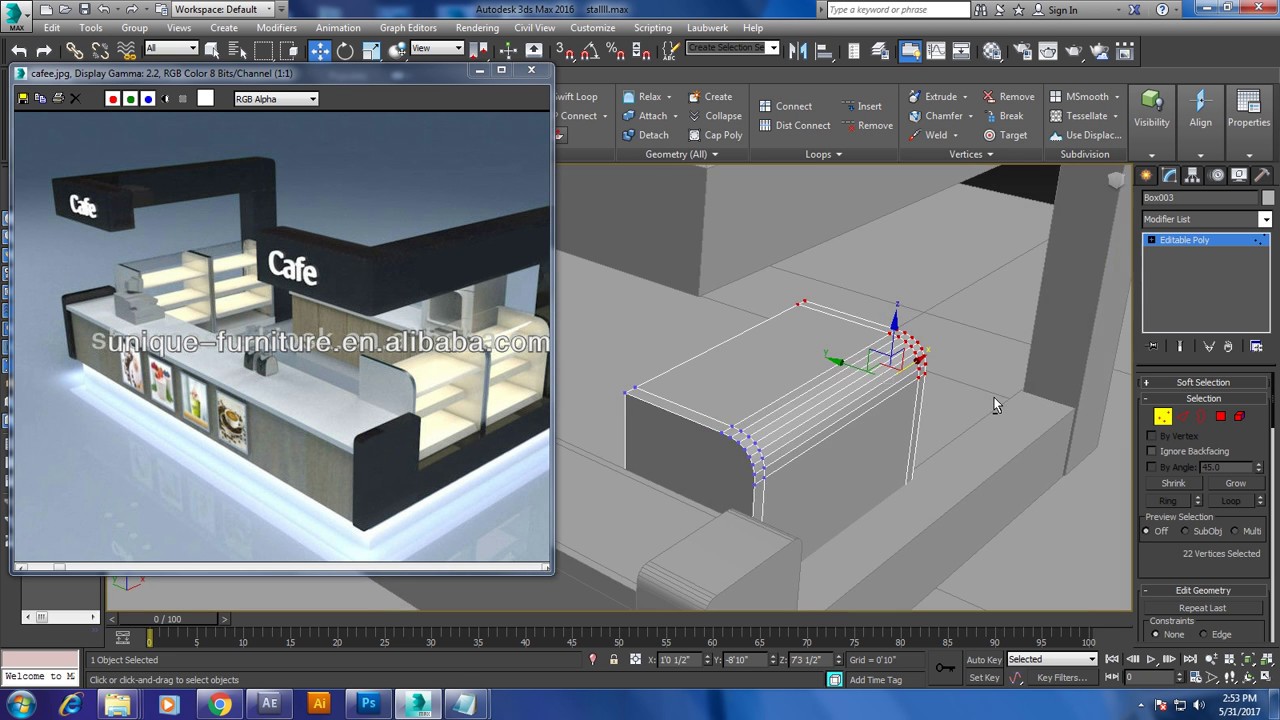
Task: Click the Target Weld tool
Action: point(1005,135)
